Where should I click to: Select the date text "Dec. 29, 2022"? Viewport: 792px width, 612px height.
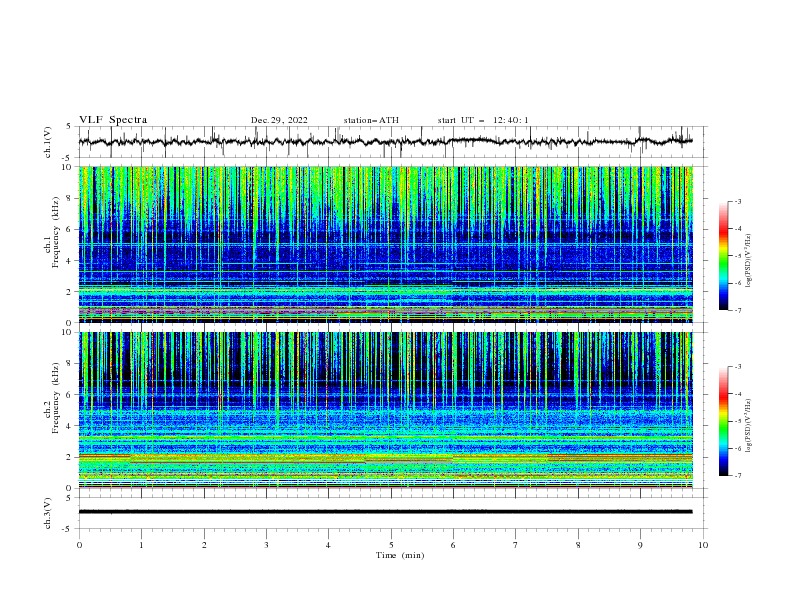279,120
